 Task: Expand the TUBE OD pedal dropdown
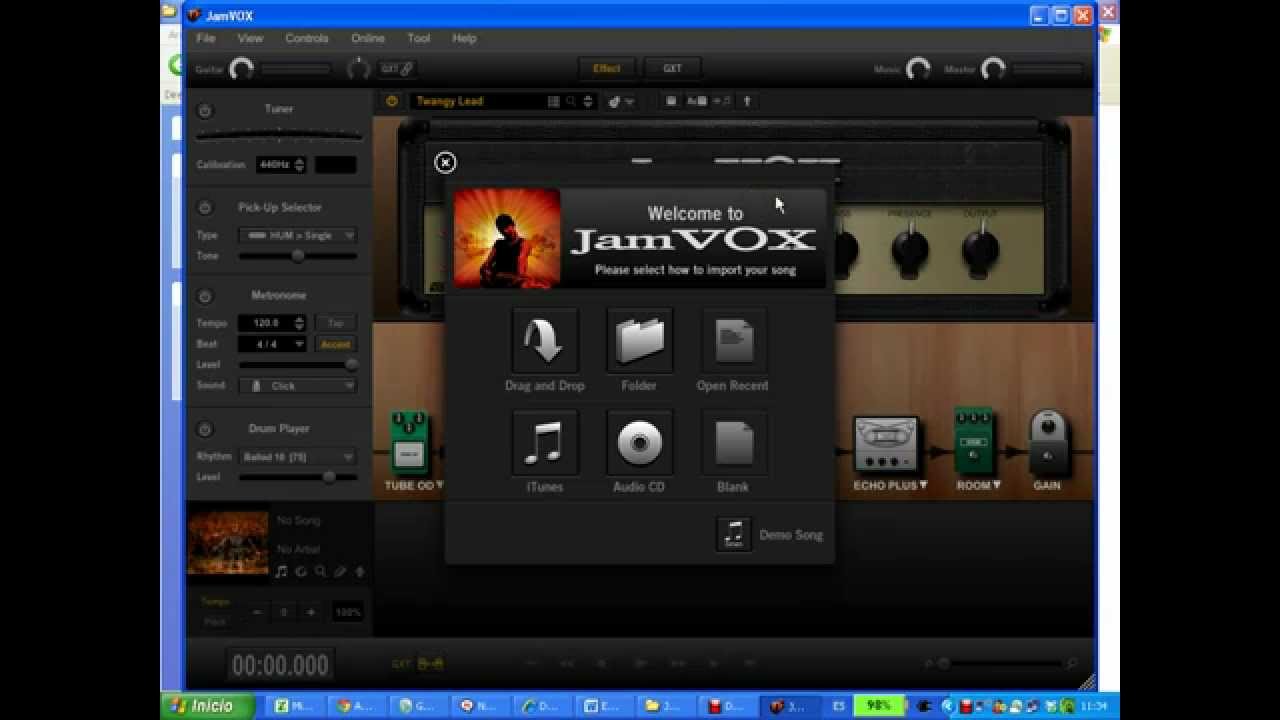point(439,485)
